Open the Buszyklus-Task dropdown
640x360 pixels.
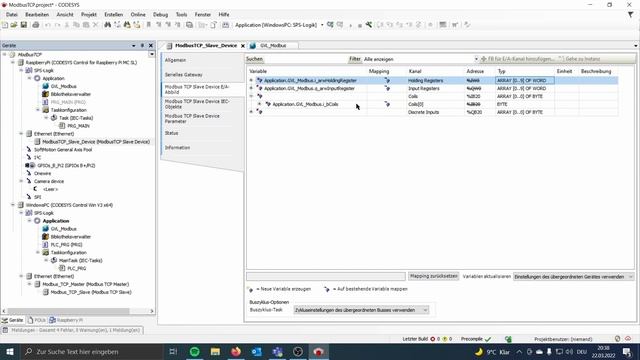tap(361, 310)
